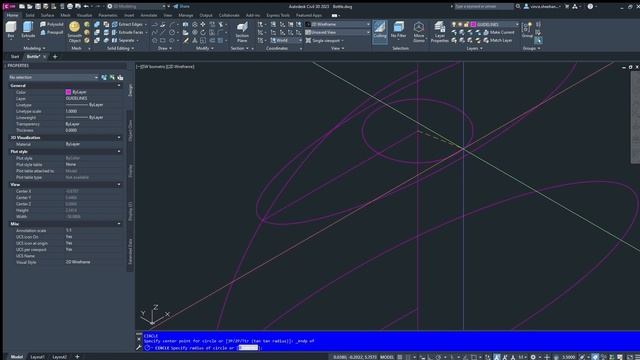Open the No selection dropdown in Properties

(x=53, y=77)
